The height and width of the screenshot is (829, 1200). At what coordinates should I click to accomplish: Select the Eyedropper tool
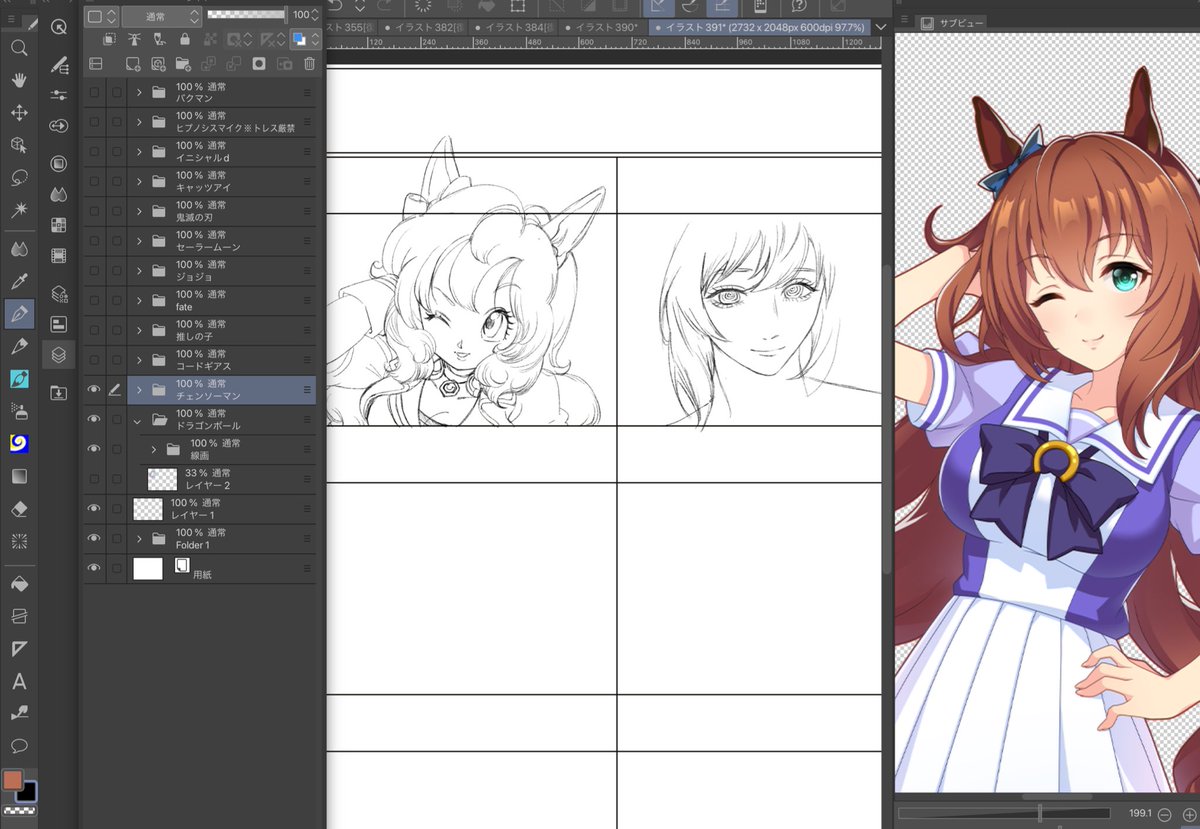click(x=19, y=281)
